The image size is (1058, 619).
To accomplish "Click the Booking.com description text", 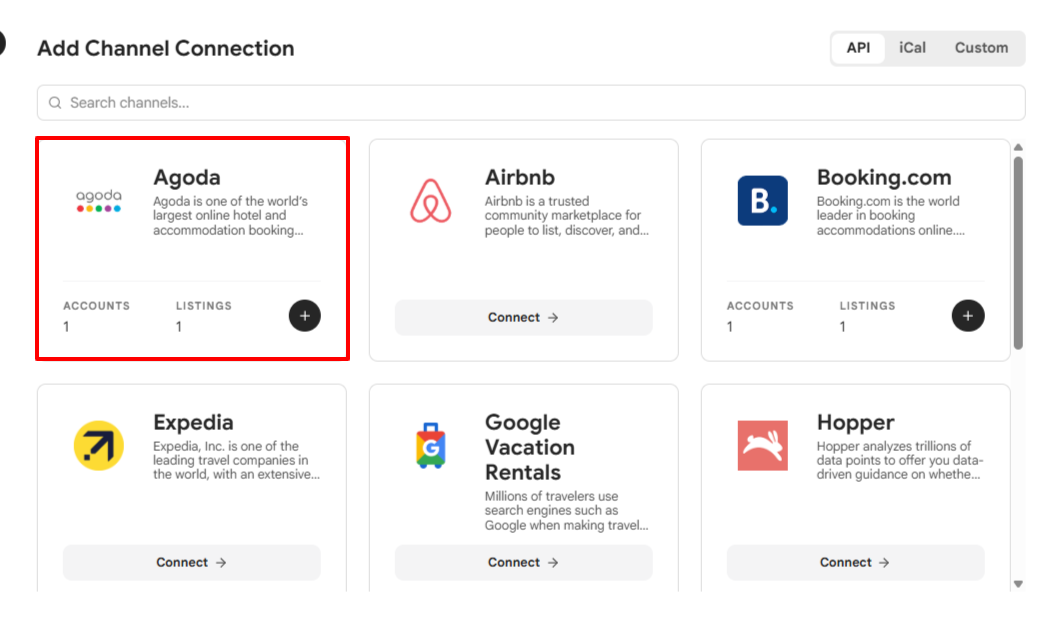I will click(x=891, y=215).
